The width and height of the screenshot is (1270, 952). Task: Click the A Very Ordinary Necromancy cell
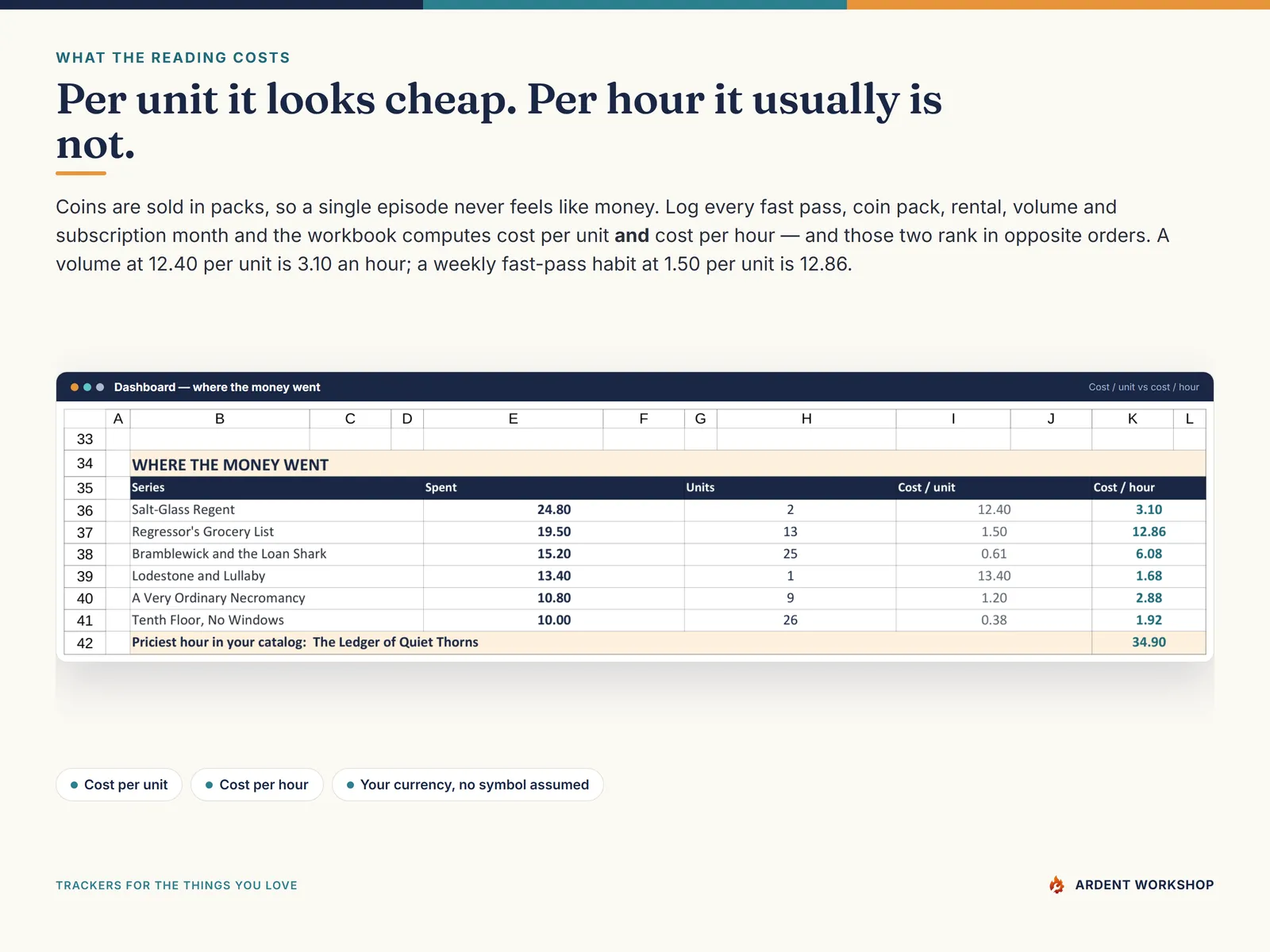[276, 599]
